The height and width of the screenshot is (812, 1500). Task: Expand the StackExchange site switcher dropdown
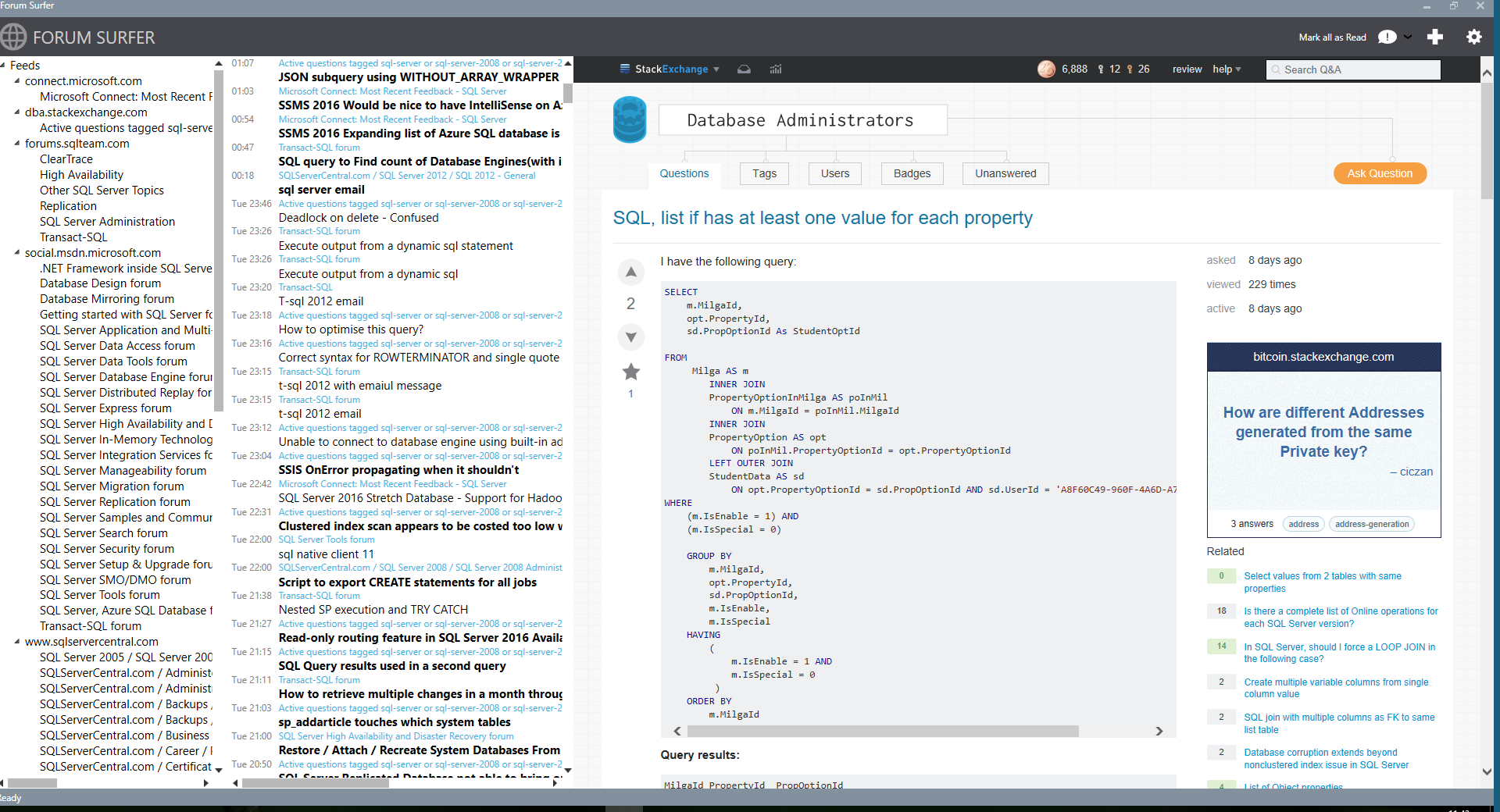pyautogui.click(x=716, y=69)
